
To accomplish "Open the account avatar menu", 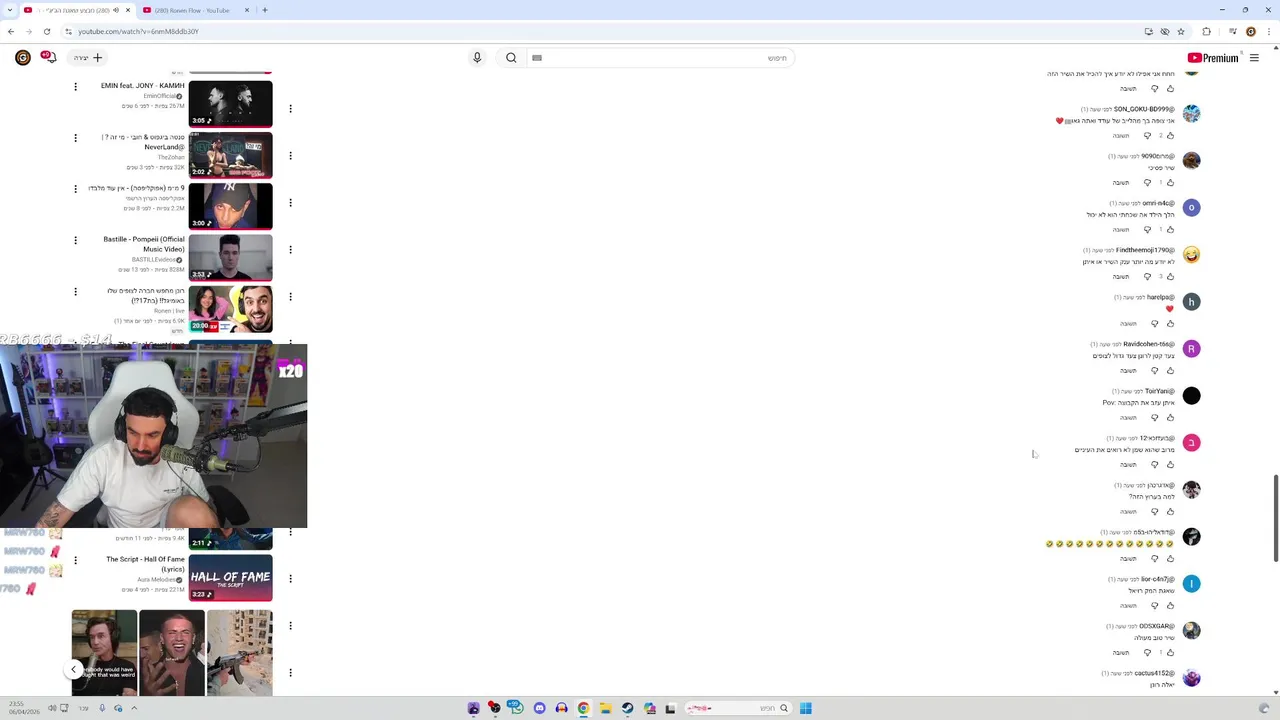I will pyautogui.click(x=22, y=58).
